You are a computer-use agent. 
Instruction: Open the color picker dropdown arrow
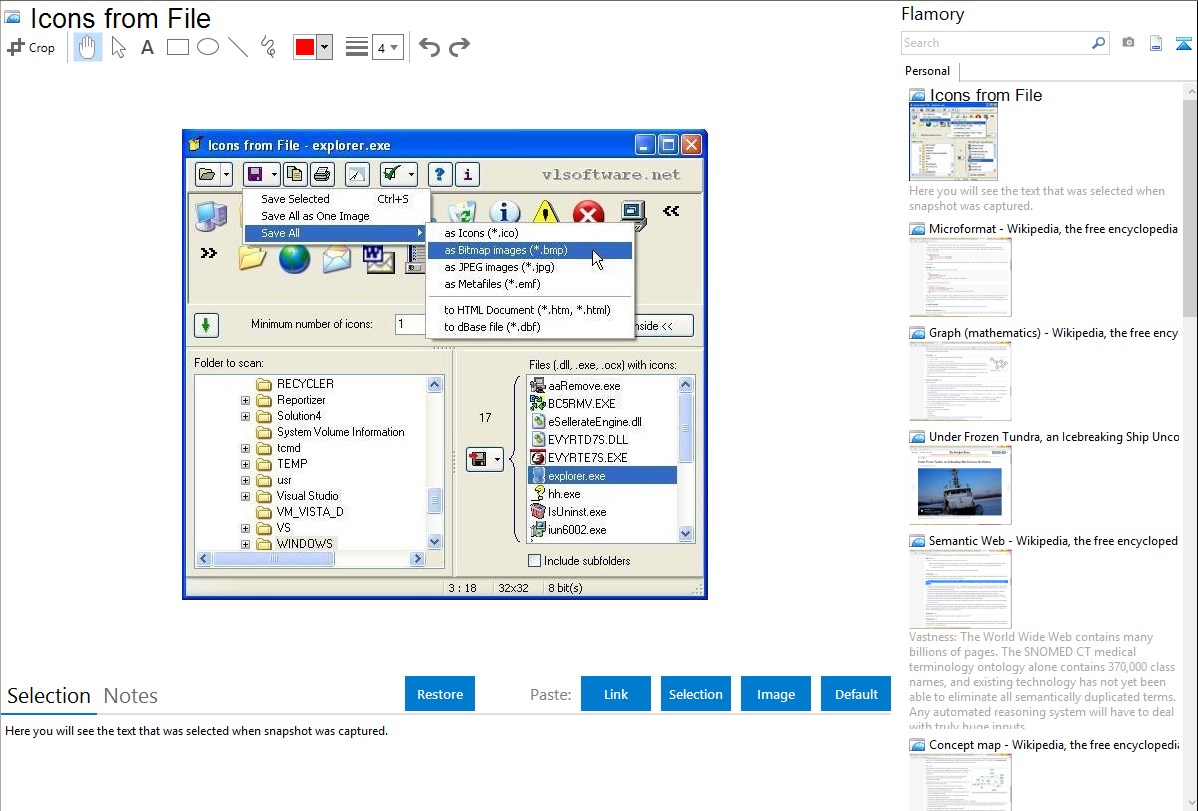coord(324,47)
